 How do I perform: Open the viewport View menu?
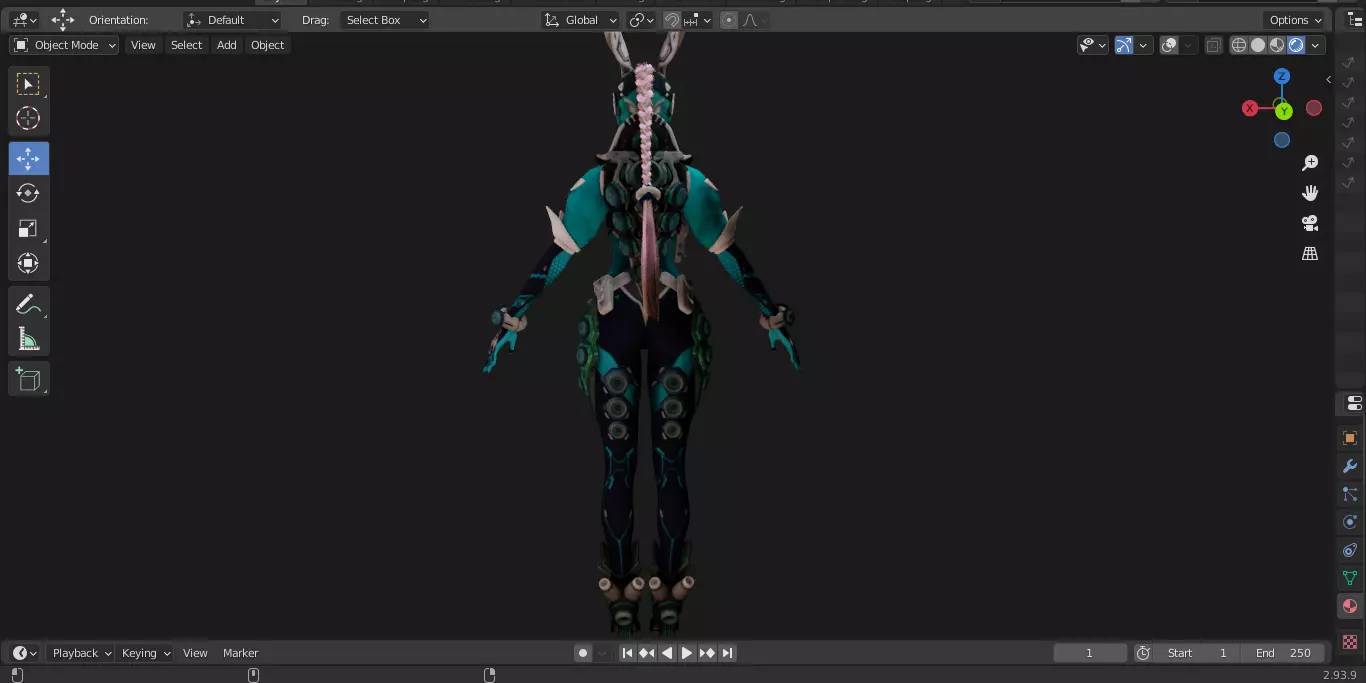(143, 45)
